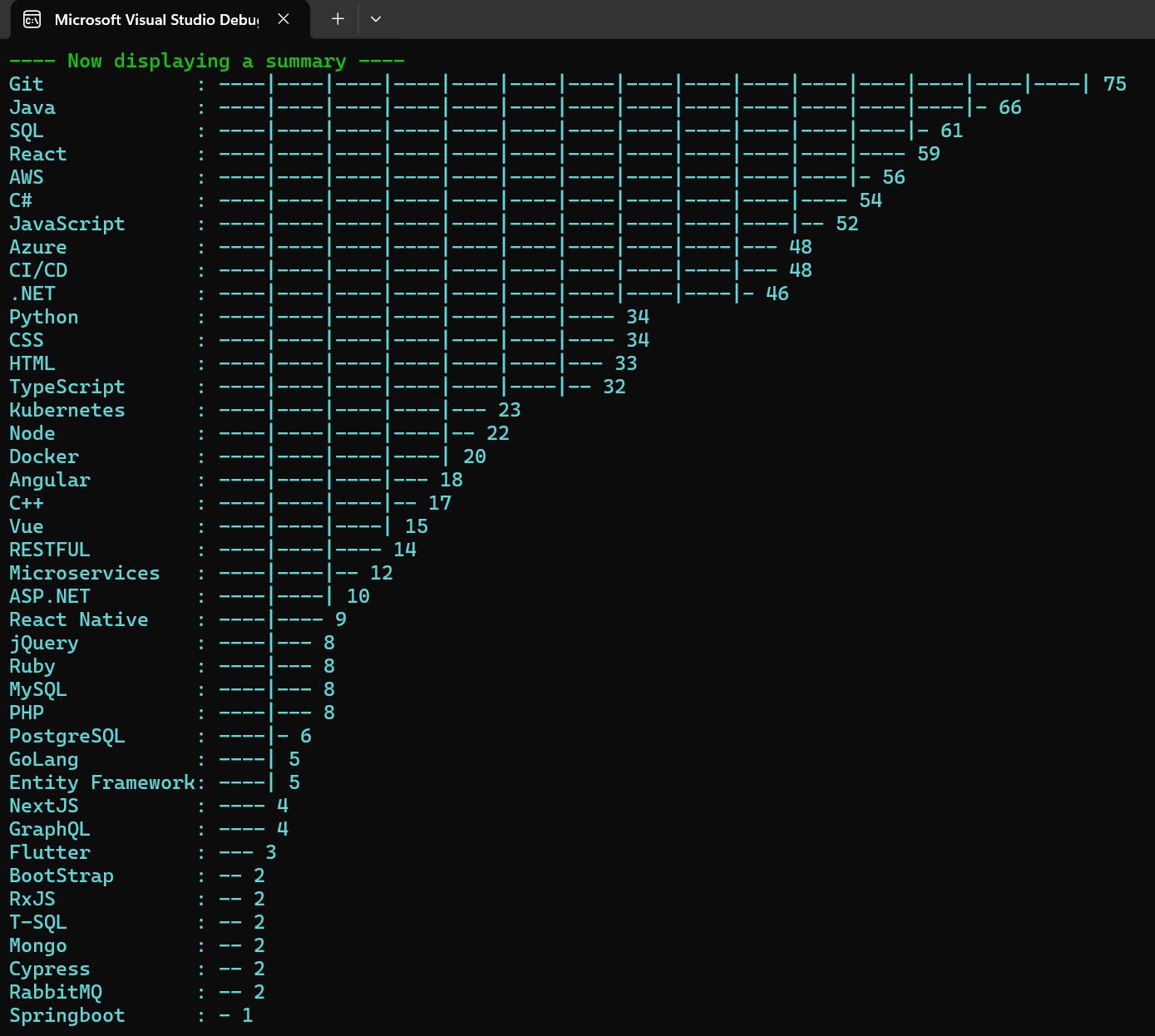Screen dimensions: 1155x1036
Task: Click the 'TypeScript' row label
Action: (x=67, y=387)
